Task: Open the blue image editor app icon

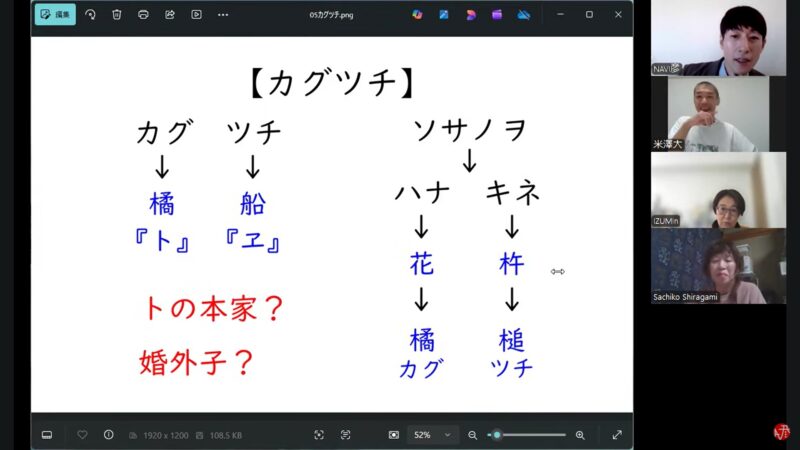Action: (444, 15)
